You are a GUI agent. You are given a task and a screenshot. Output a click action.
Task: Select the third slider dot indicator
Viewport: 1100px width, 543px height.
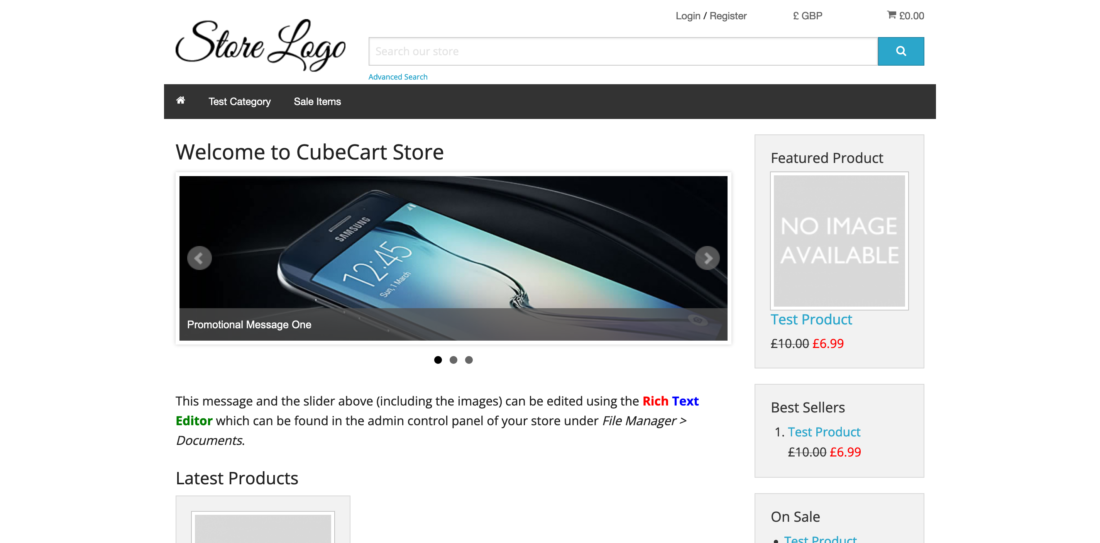coord(469,360)
